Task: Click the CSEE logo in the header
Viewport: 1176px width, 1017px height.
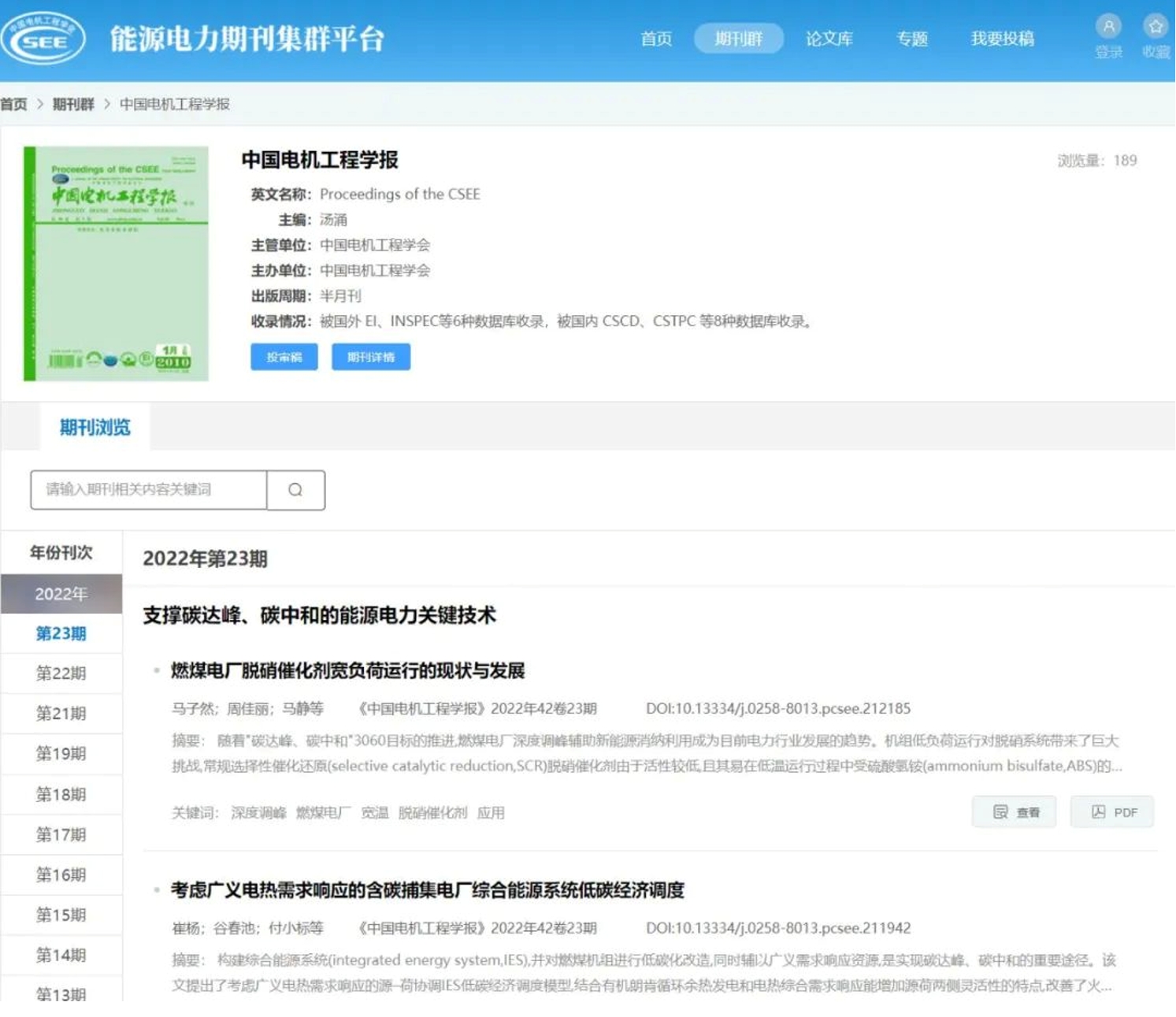Action: pos(43,39)
